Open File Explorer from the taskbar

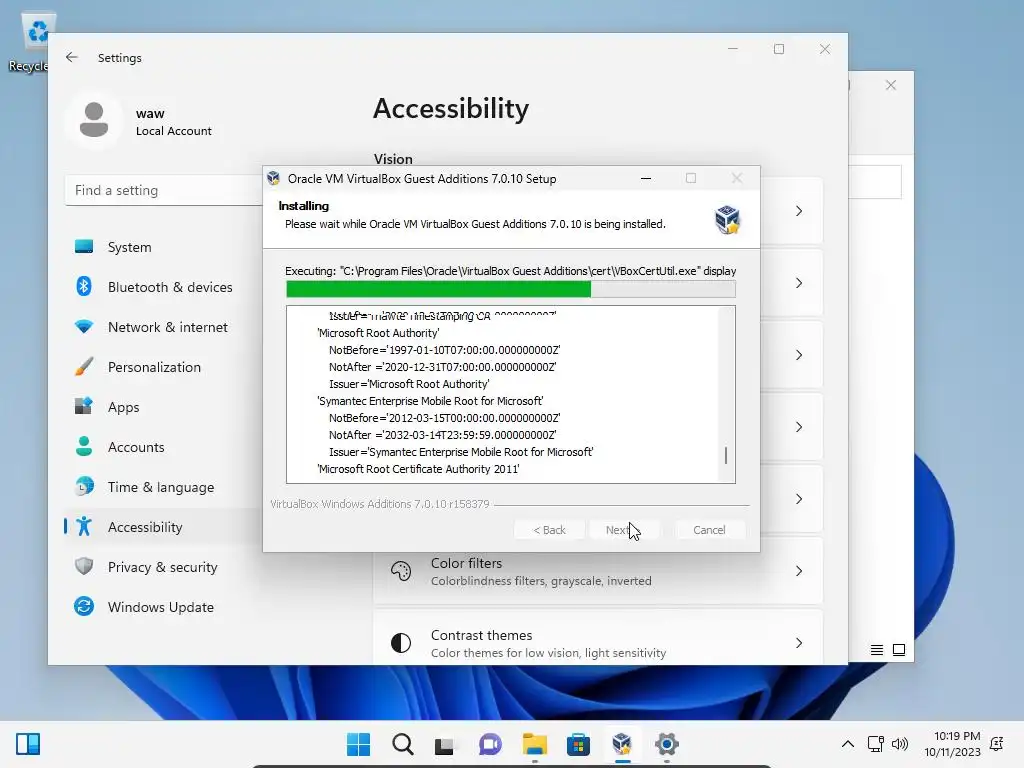534,744
